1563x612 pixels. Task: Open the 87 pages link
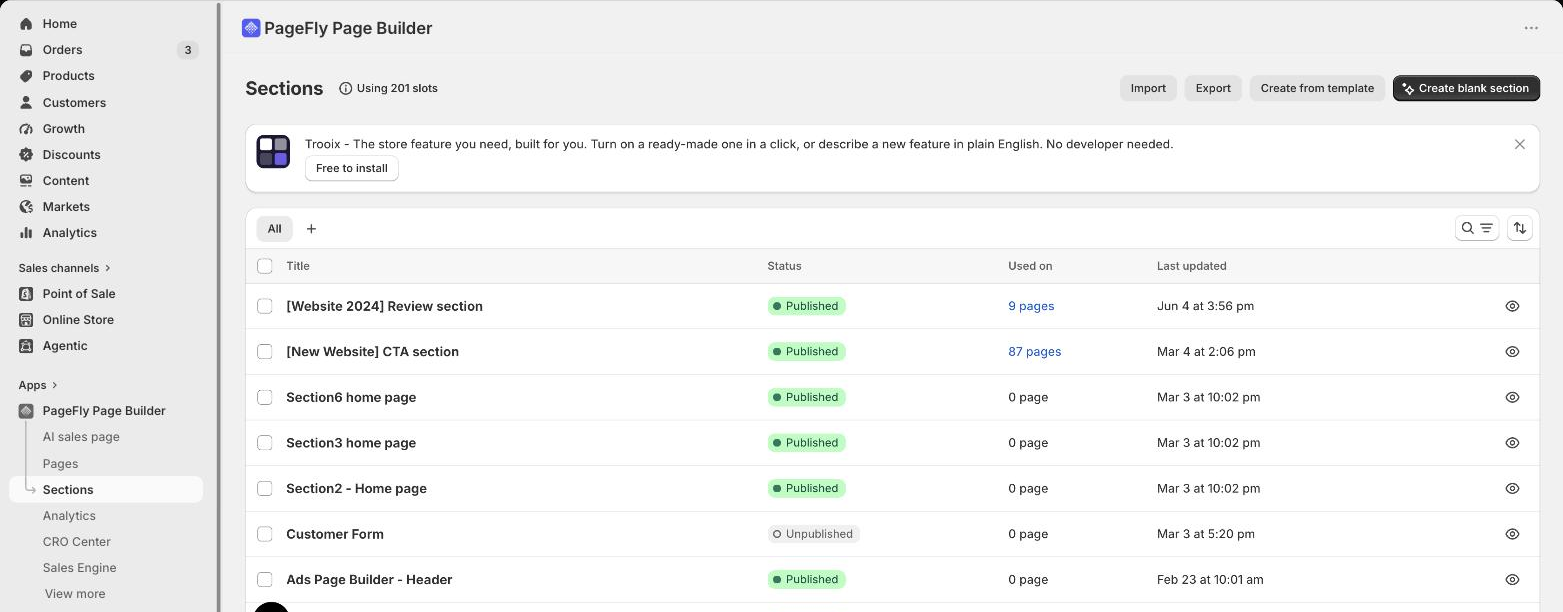pos(1035,352)
